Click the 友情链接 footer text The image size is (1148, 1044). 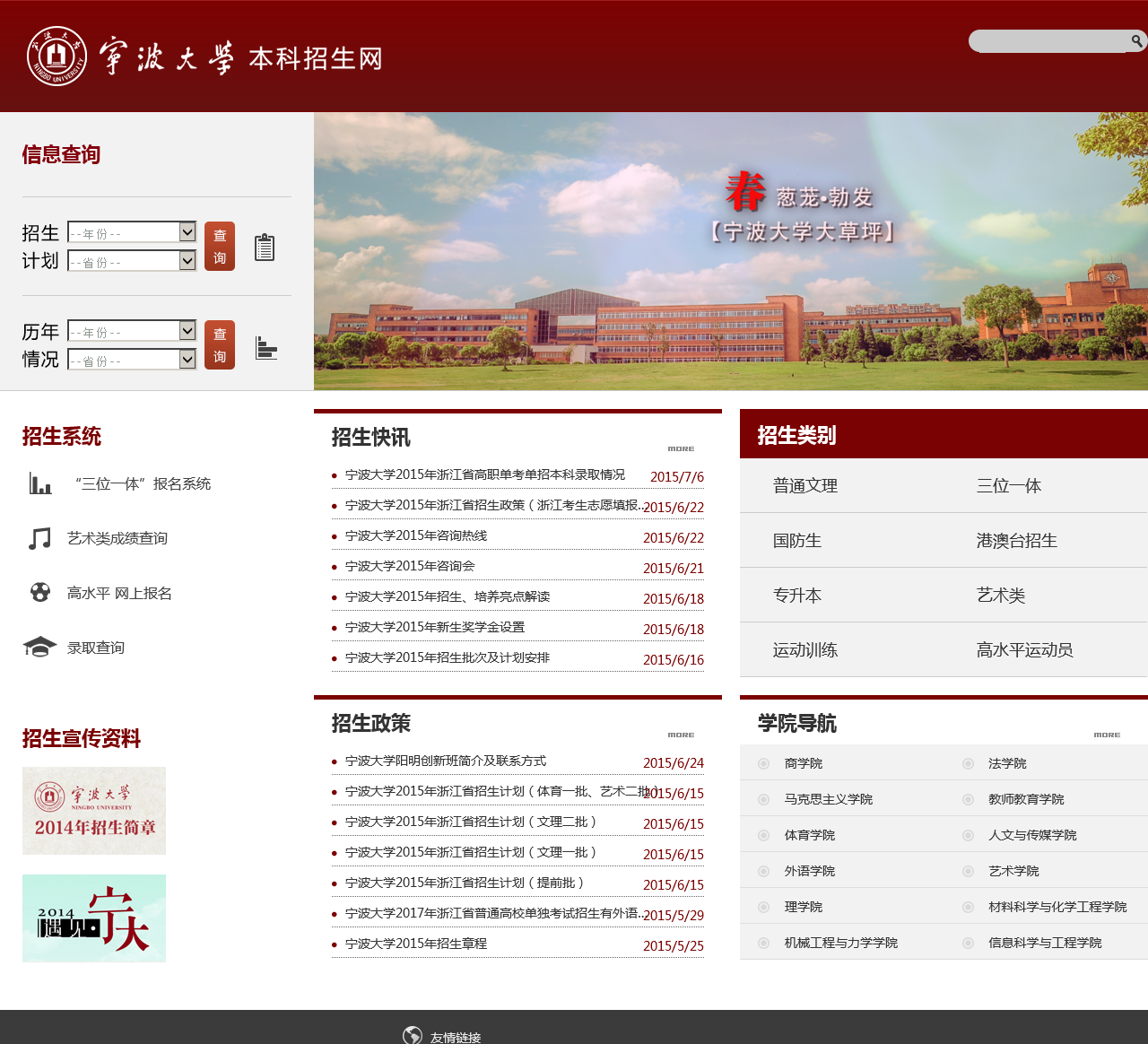[x=456, y=1037]
